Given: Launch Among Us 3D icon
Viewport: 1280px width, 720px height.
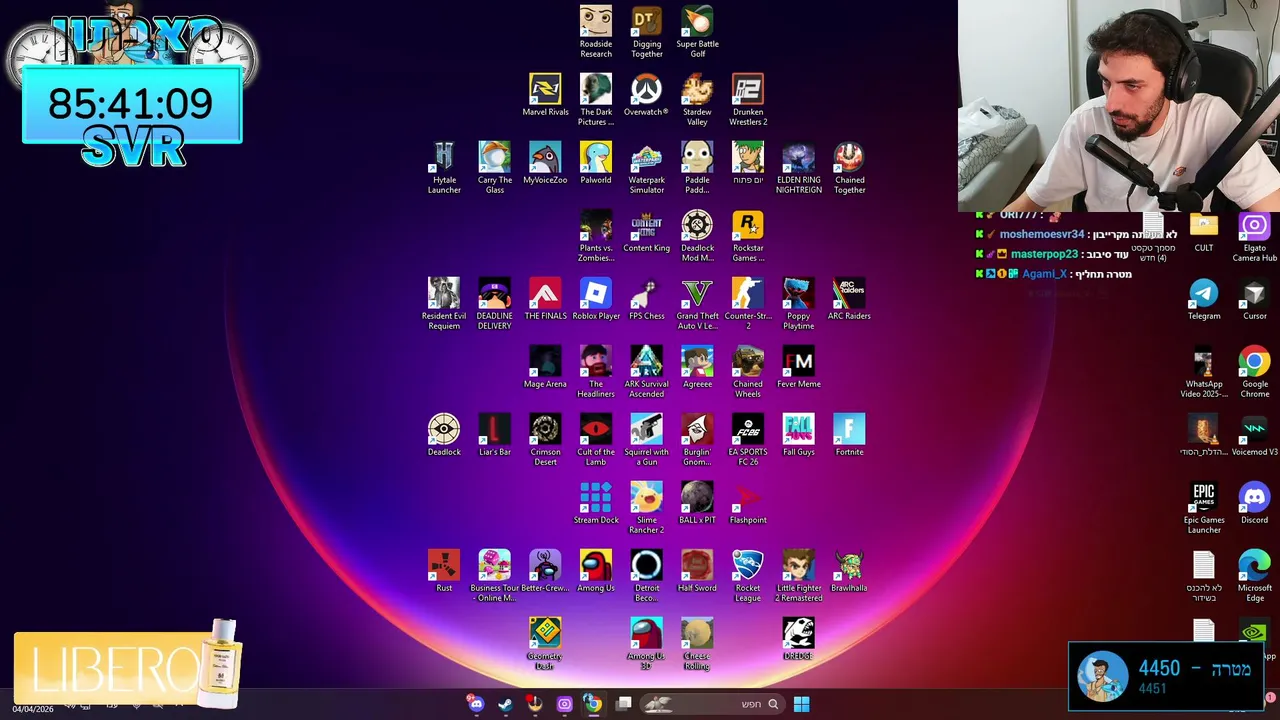Looking at the screenshot, I should [x=647, y=644].
